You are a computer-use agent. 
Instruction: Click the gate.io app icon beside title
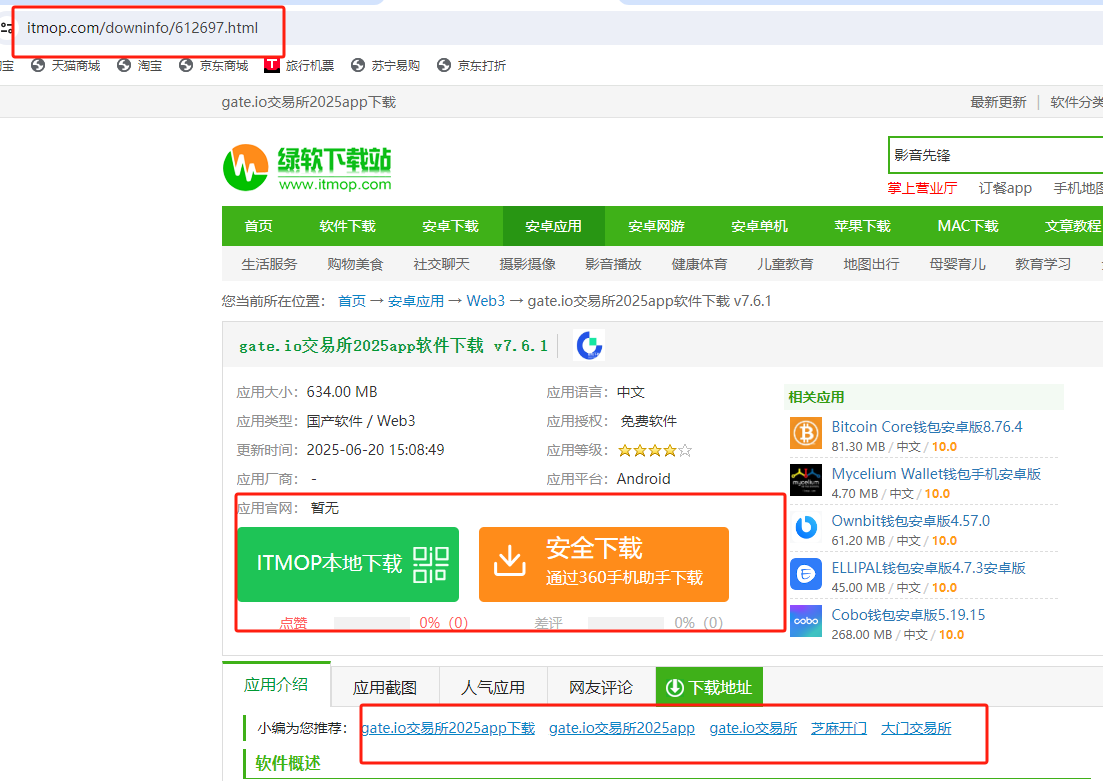(589, 346)
